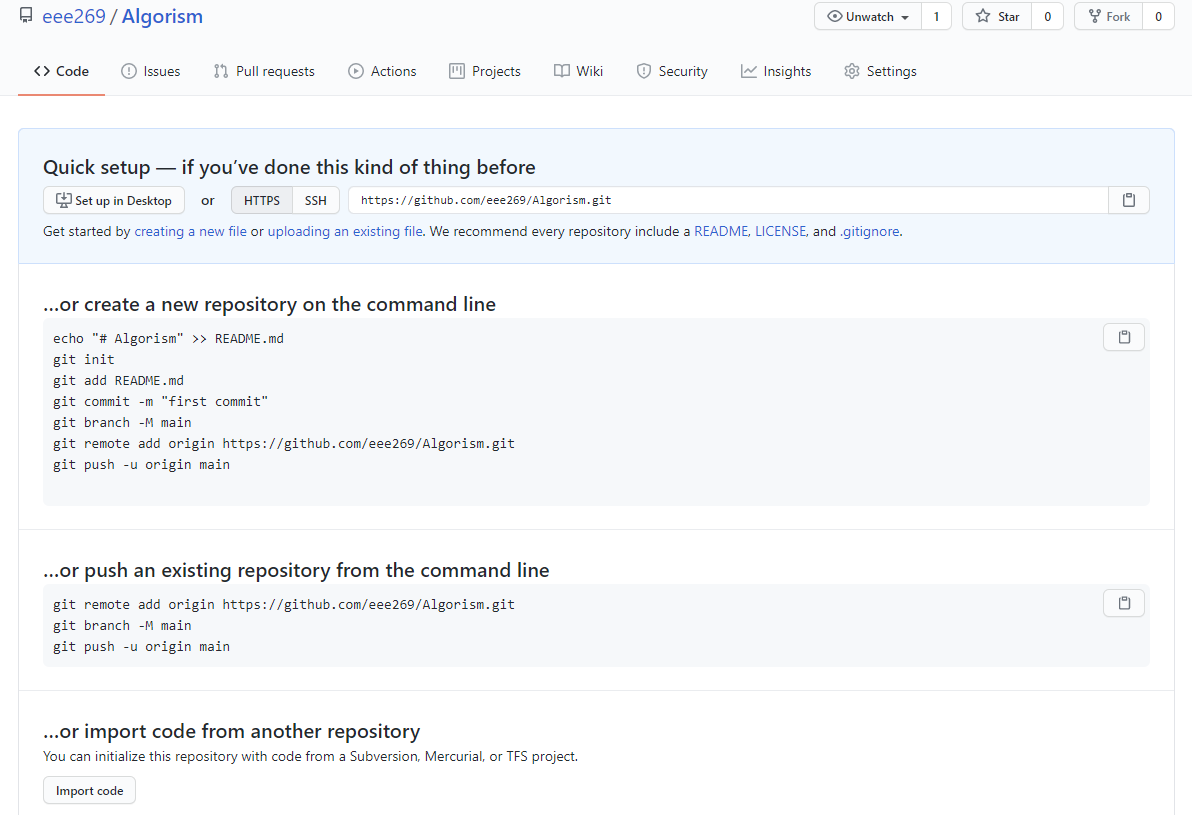Open the Security tab
Viewport: 1192px width, 815px height.
pos(672,71)
